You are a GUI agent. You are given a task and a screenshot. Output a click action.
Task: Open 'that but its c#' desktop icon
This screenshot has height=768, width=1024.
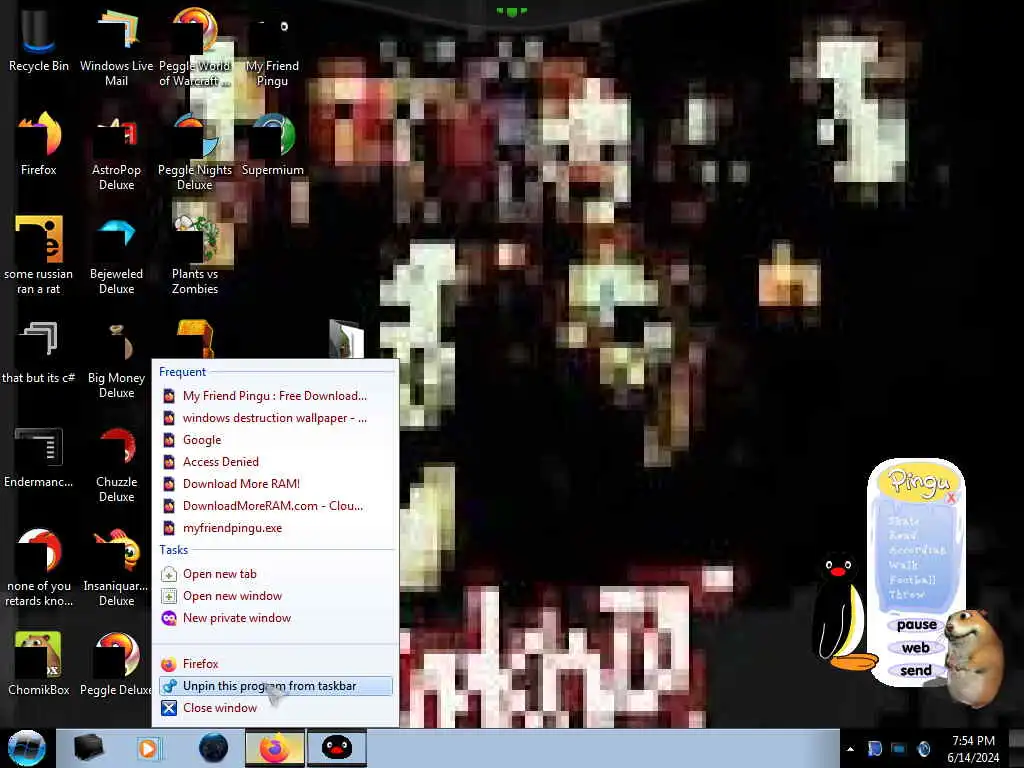(x=39, y=353)
